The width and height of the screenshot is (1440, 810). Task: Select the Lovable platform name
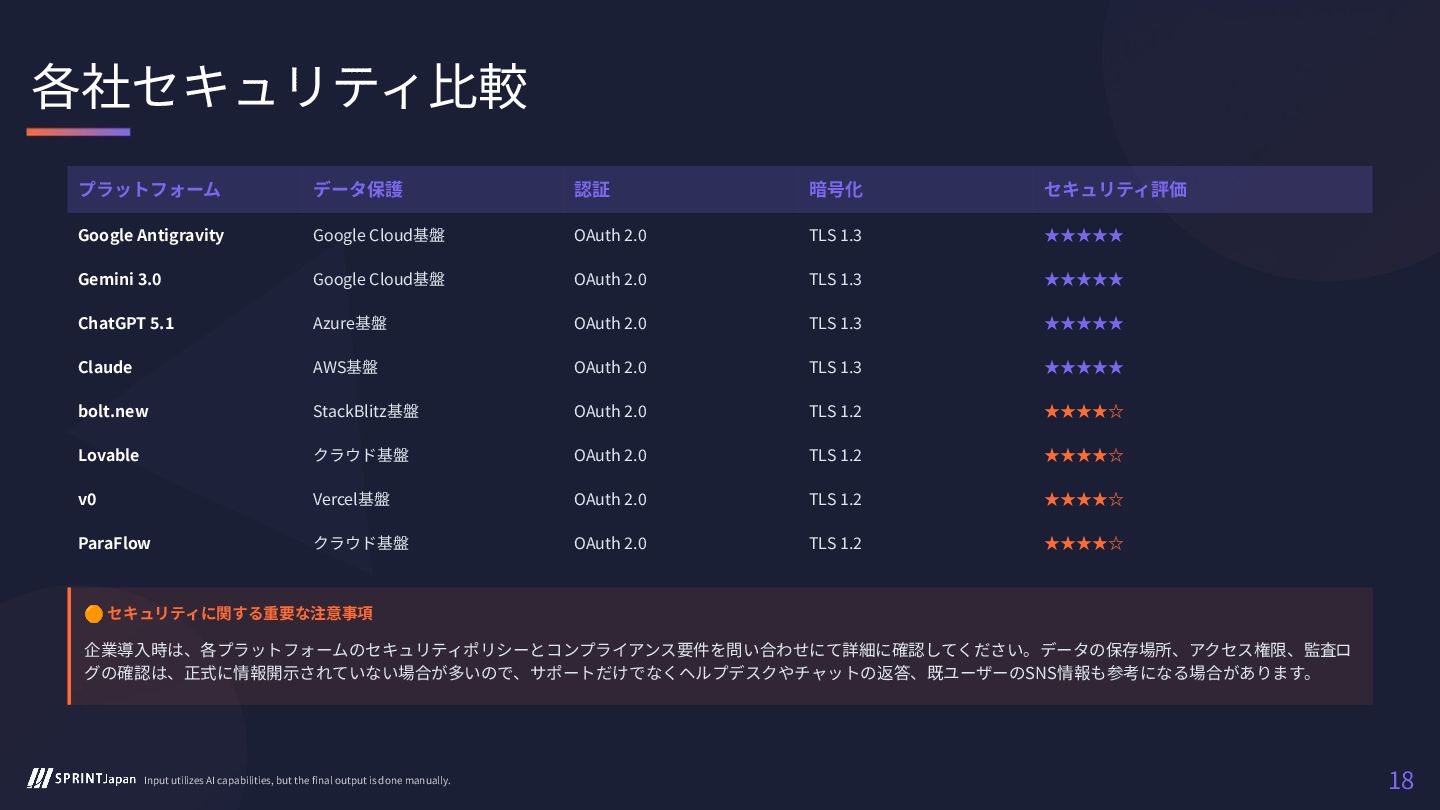pos(109,455)
